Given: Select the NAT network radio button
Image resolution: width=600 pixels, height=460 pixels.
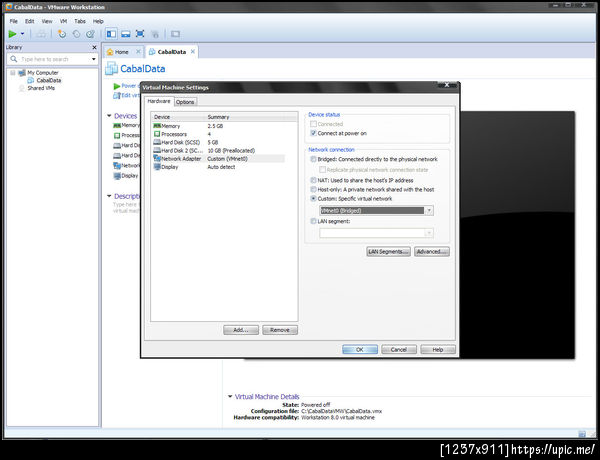Looking at the screenshot, I should (x=313, y=180).
